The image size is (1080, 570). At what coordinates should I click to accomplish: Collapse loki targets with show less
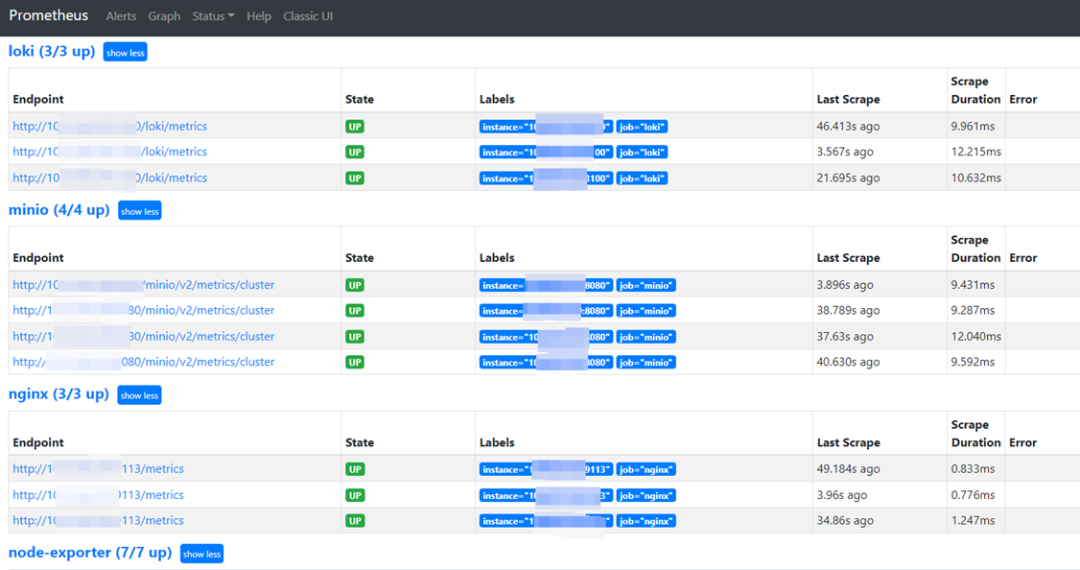point(125,52)
